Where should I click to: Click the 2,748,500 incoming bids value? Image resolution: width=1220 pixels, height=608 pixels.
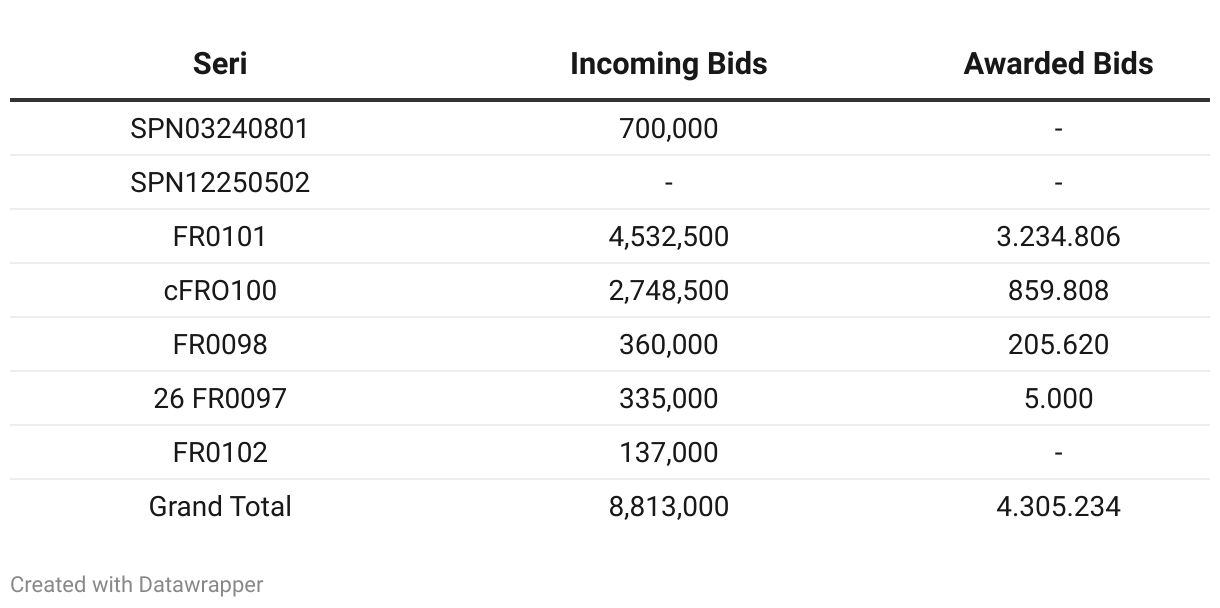(668, 291)
